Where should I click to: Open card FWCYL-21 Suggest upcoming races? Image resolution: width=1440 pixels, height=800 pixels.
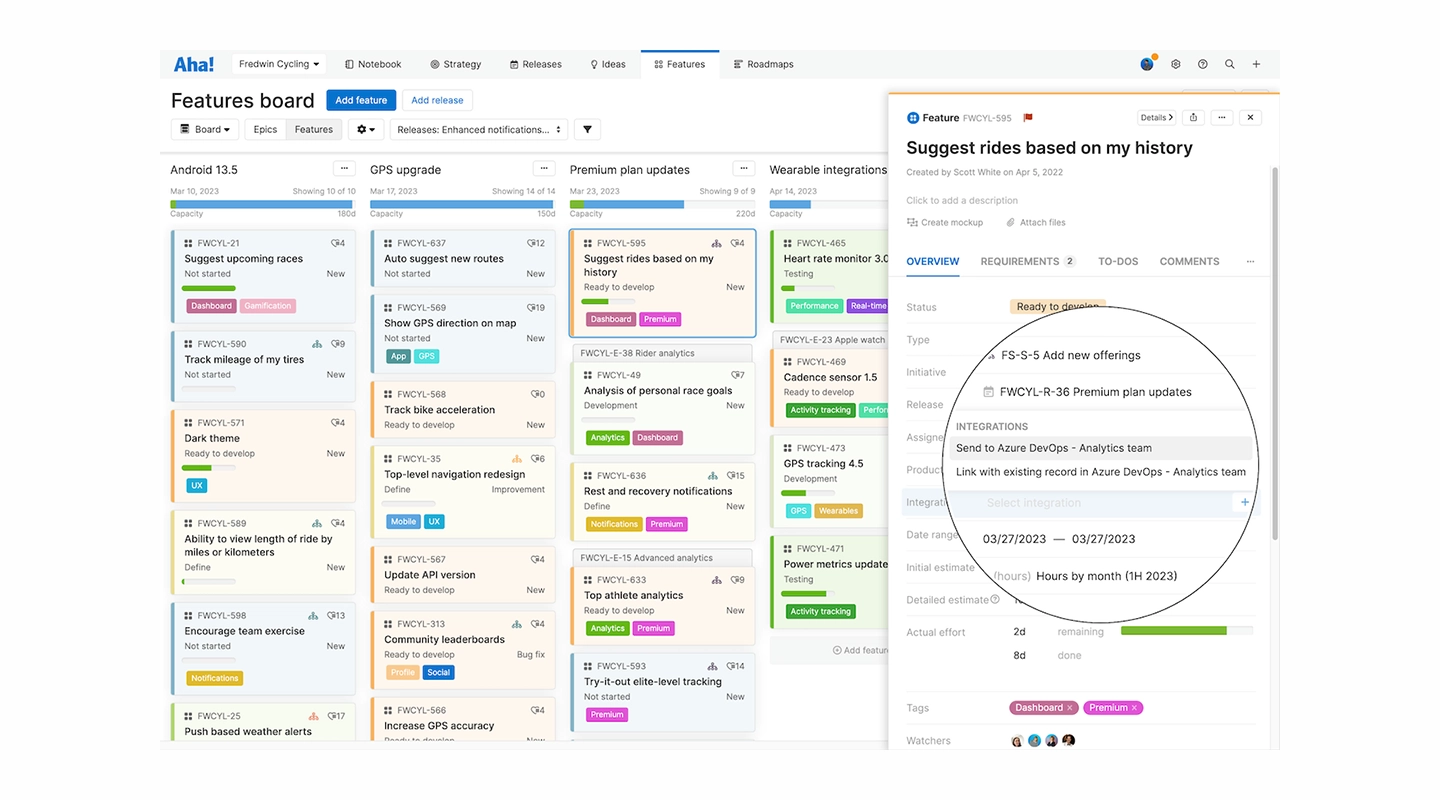click(x=264, y=276)
